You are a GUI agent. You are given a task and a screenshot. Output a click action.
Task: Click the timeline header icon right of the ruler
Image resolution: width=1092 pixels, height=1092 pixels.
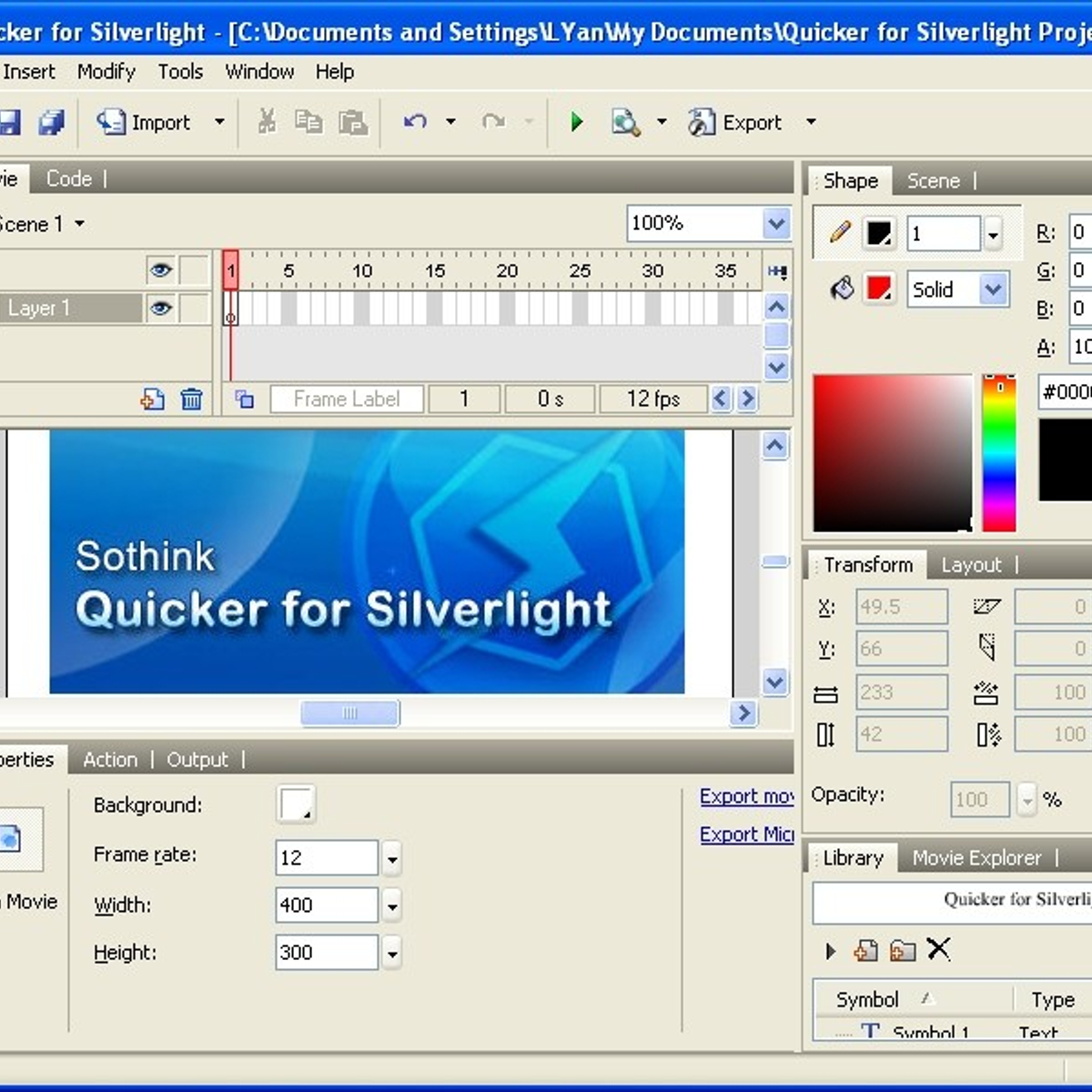coord(777,270)
